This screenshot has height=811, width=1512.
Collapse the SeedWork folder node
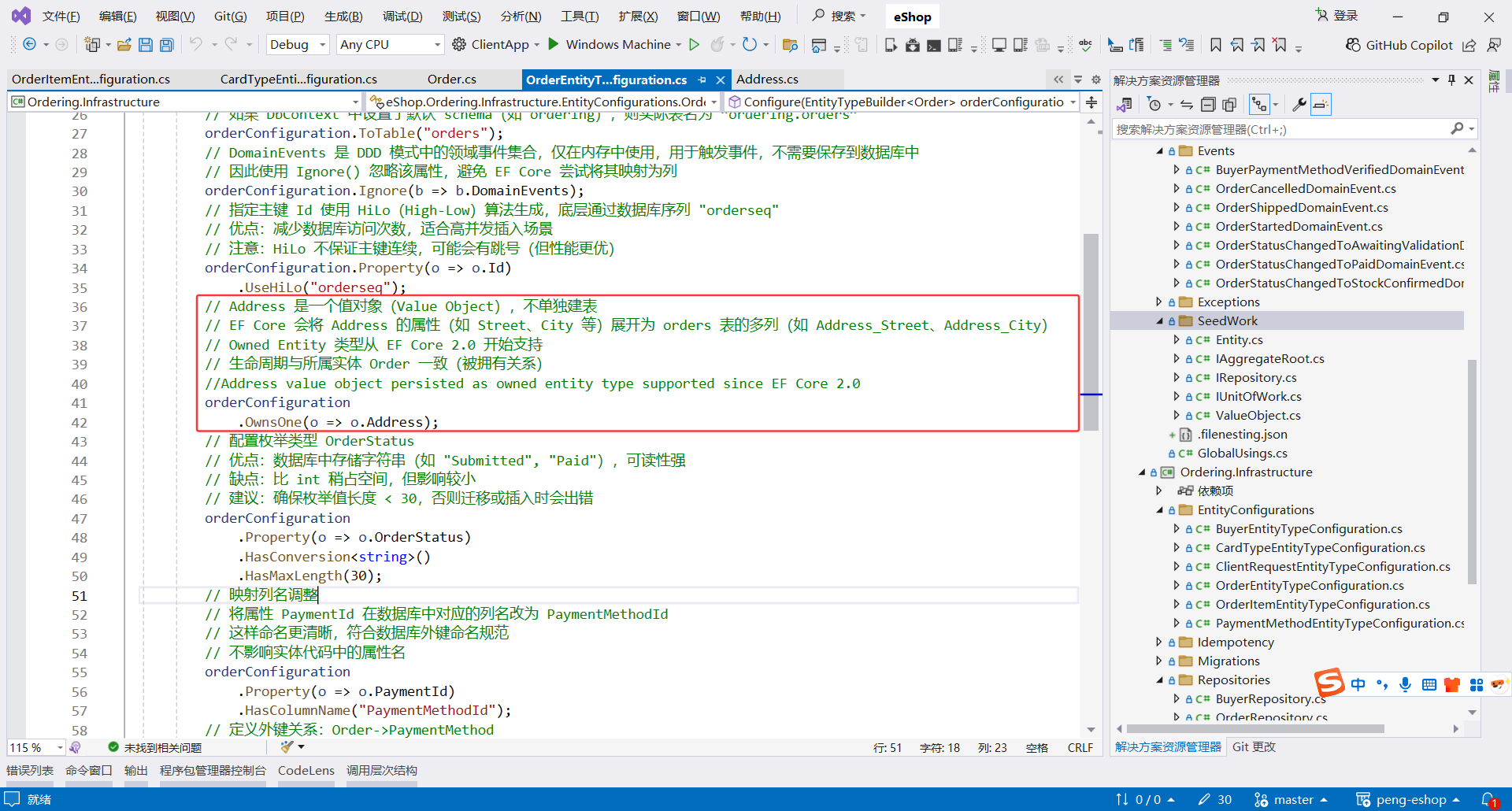coord(1159,321)
